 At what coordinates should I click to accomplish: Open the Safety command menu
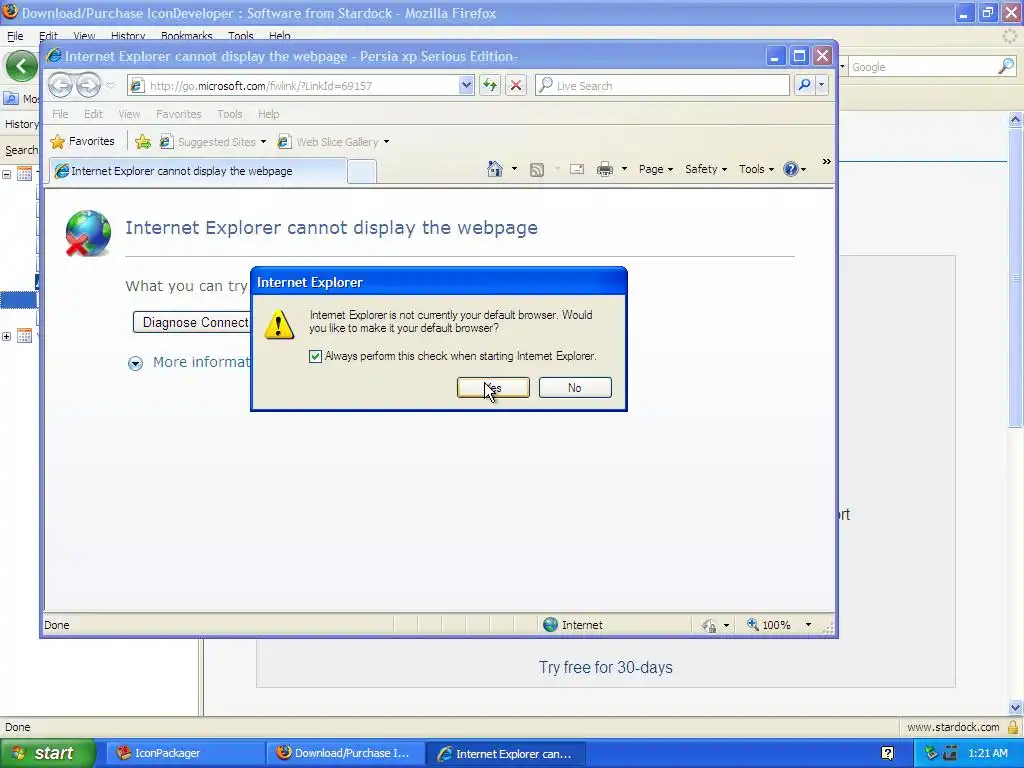[706, 169]
